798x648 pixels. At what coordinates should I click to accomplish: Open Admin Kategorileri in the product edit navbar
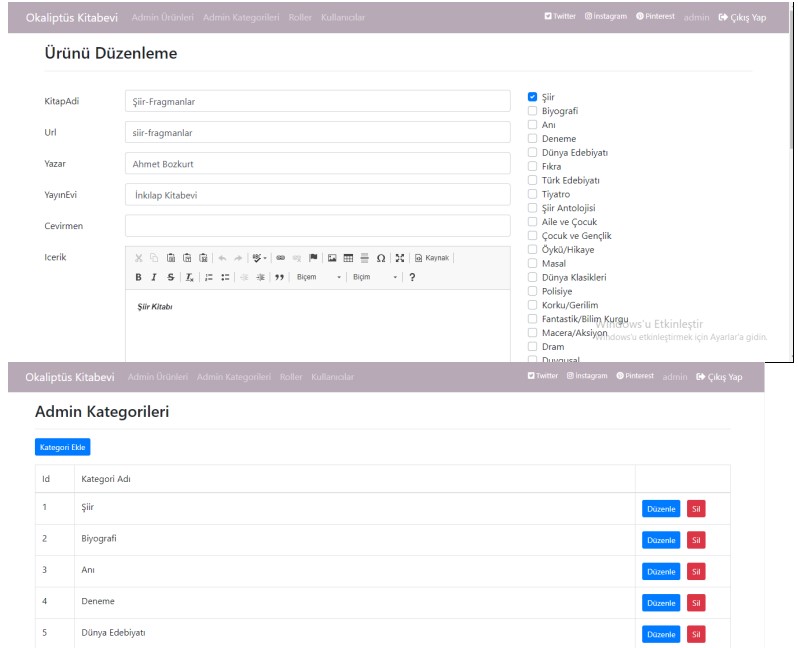point(241,17)
